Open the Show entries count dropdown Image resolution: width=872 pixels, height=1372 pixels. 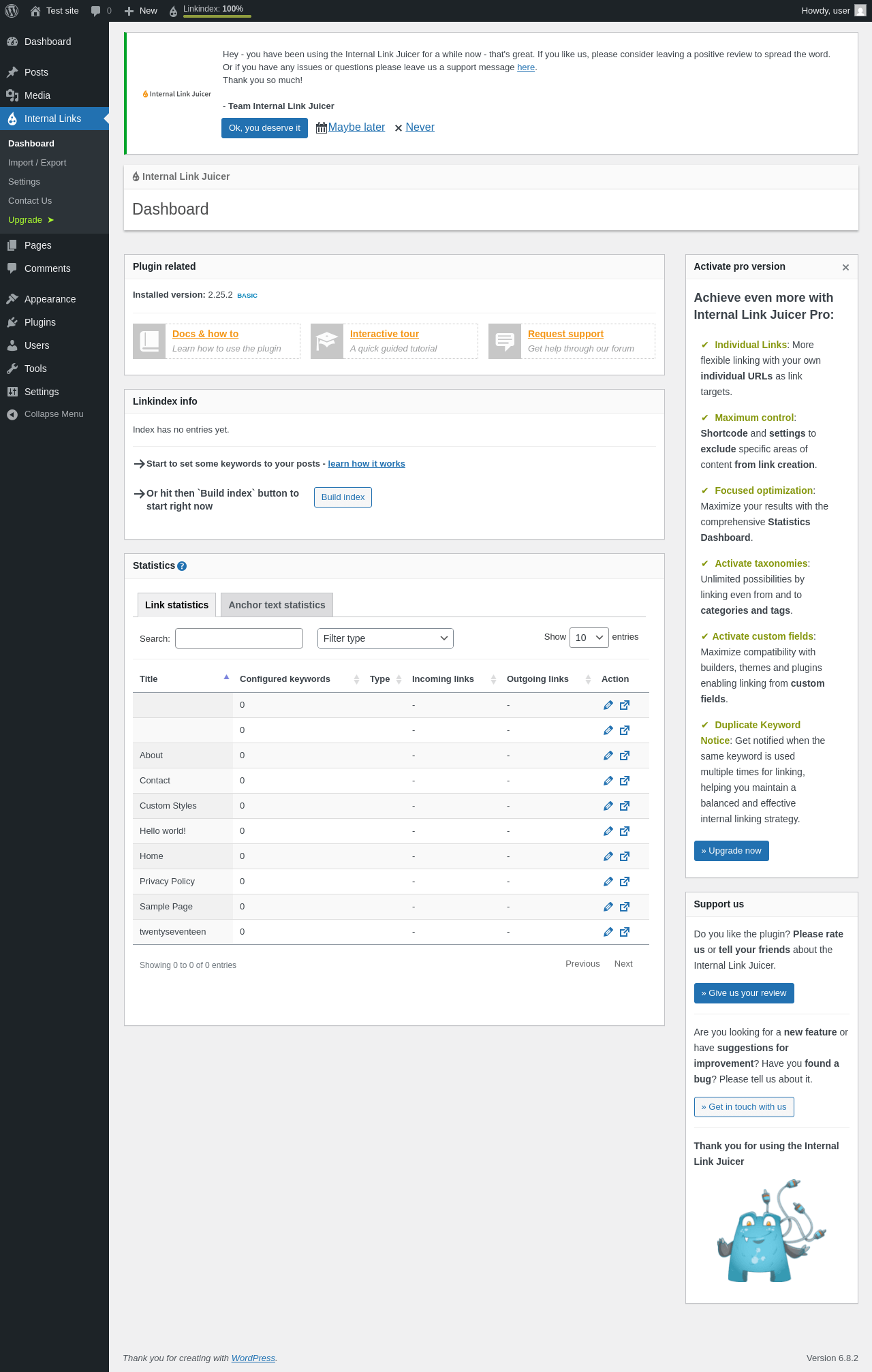tap(589, 638)
